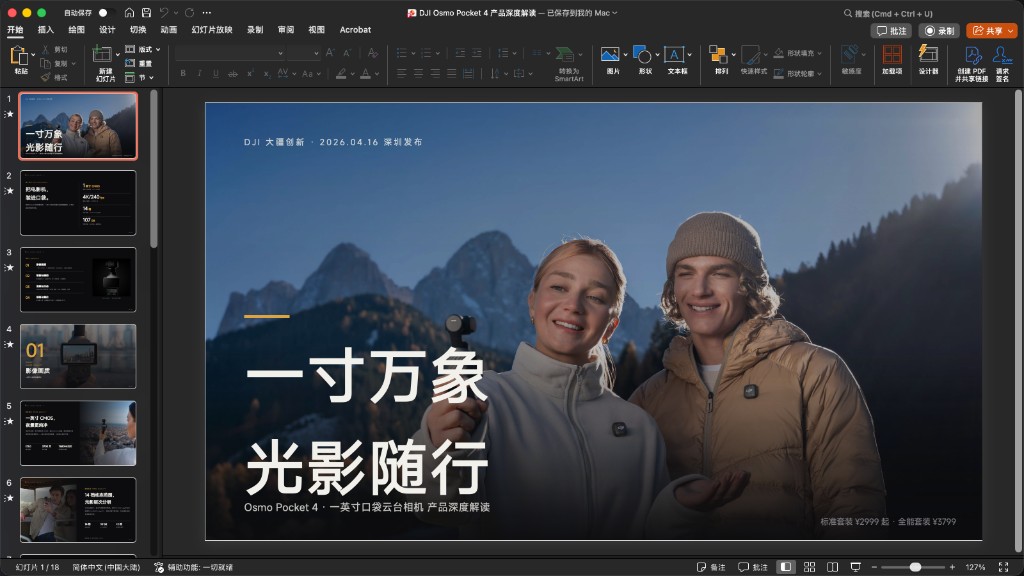1024x576 pixels.
Task: Select slide 6 thumbnail
Action: pos(78,509)
